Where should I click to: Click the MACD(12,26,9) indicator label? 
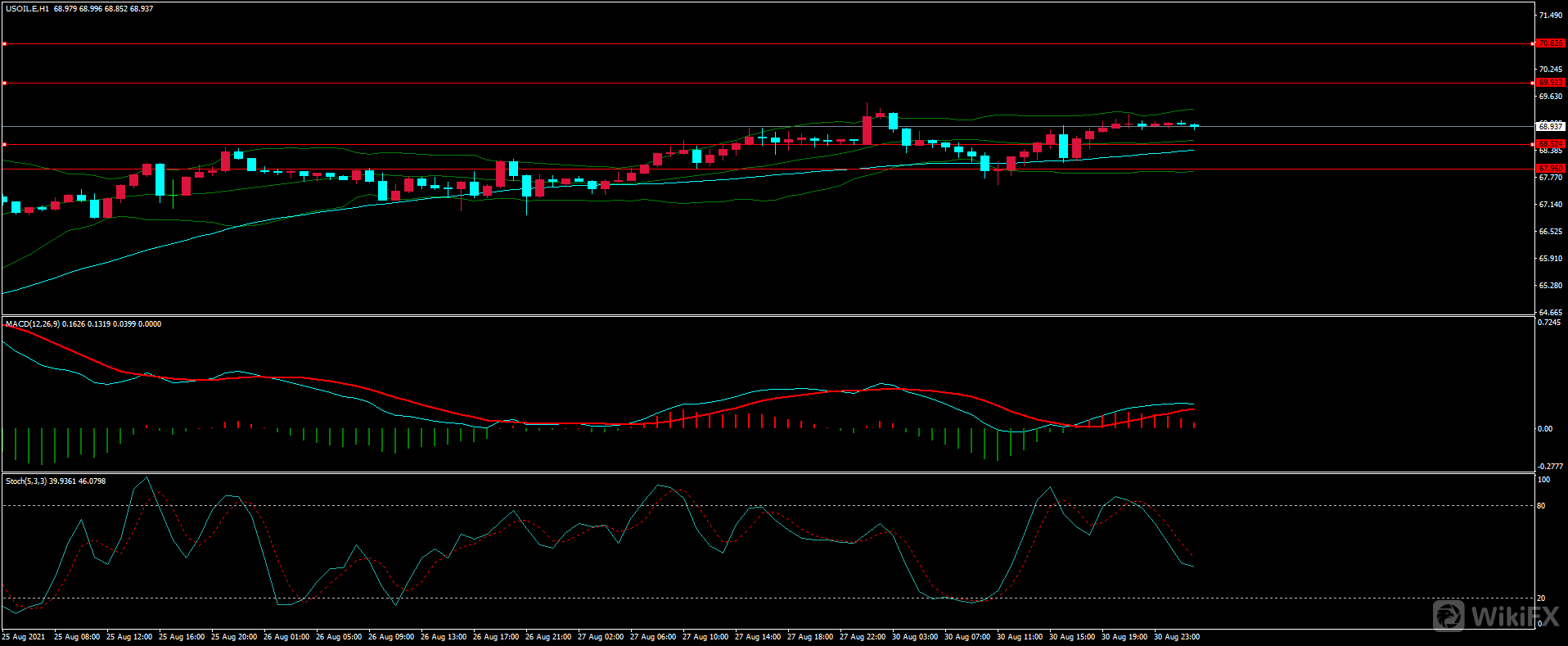pos(32,324)
